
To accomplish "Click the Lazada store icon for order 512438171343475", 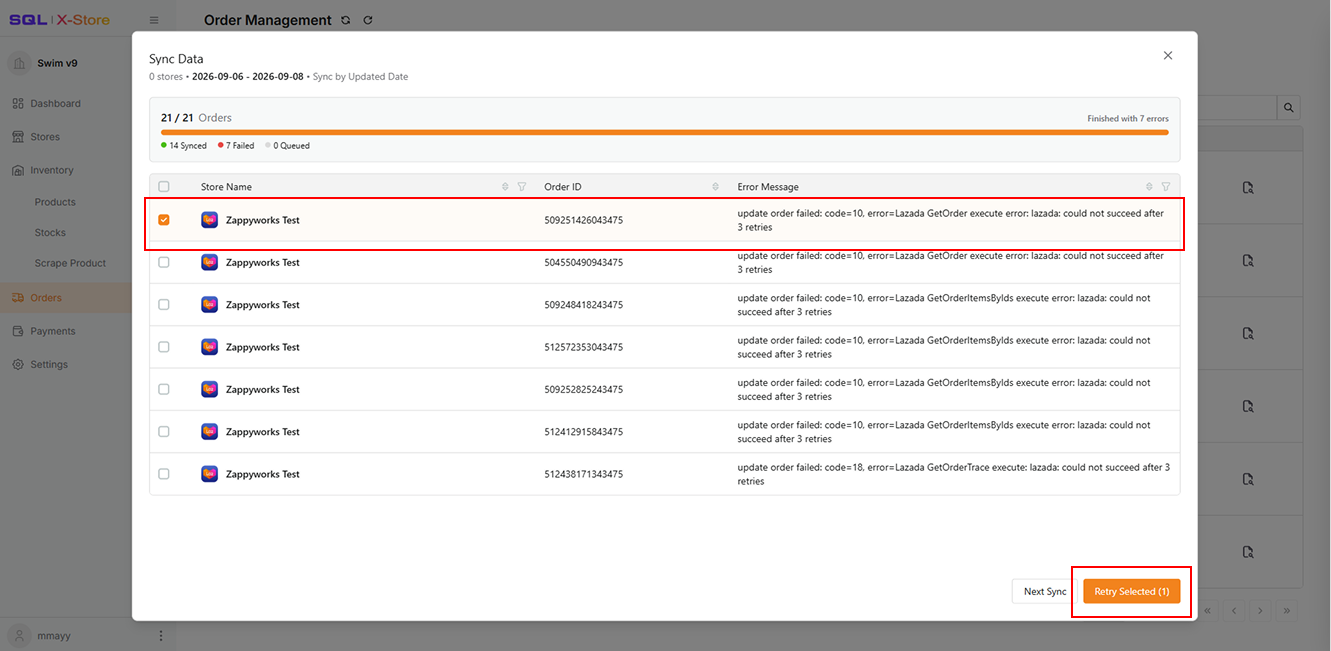I will tap(209, 474).
